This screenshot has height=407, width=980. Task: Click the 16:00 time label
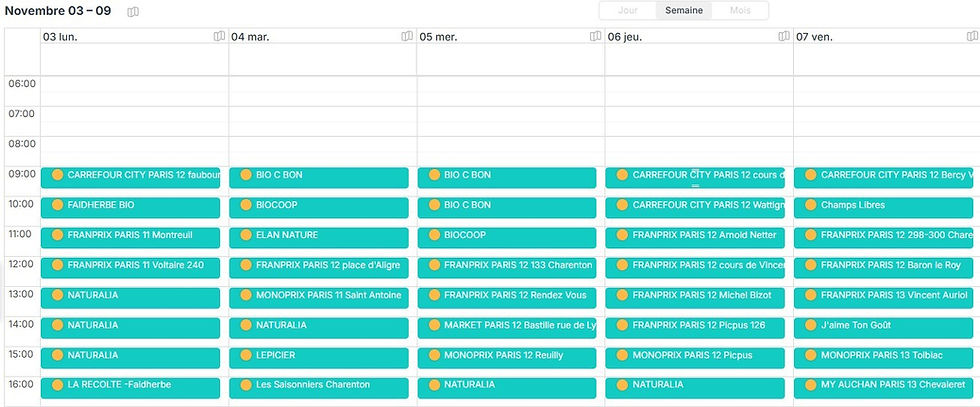pyautogui.click(x=22, y=384)
